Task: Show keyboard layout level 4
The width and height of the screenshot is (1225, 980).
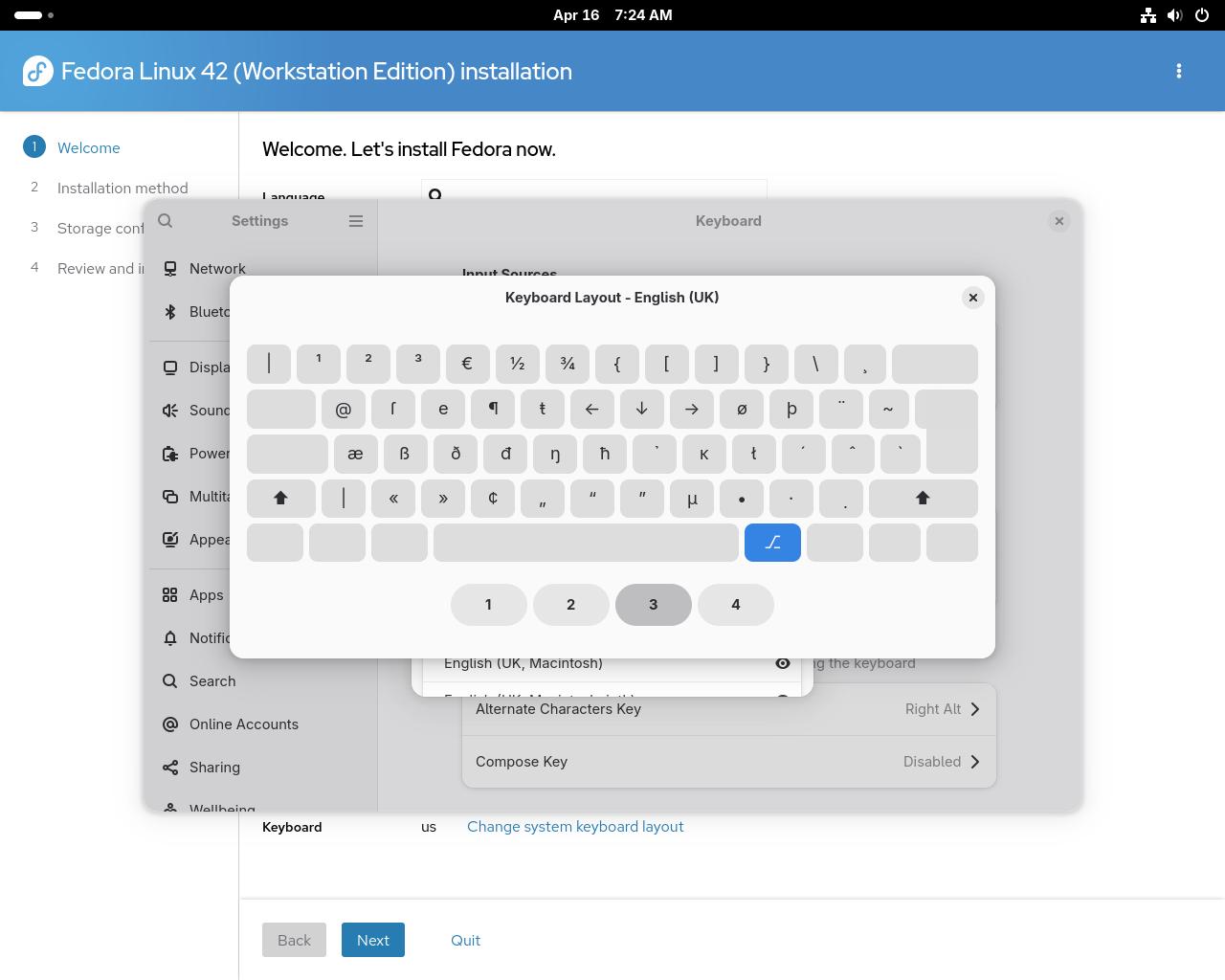Action: 735,605
